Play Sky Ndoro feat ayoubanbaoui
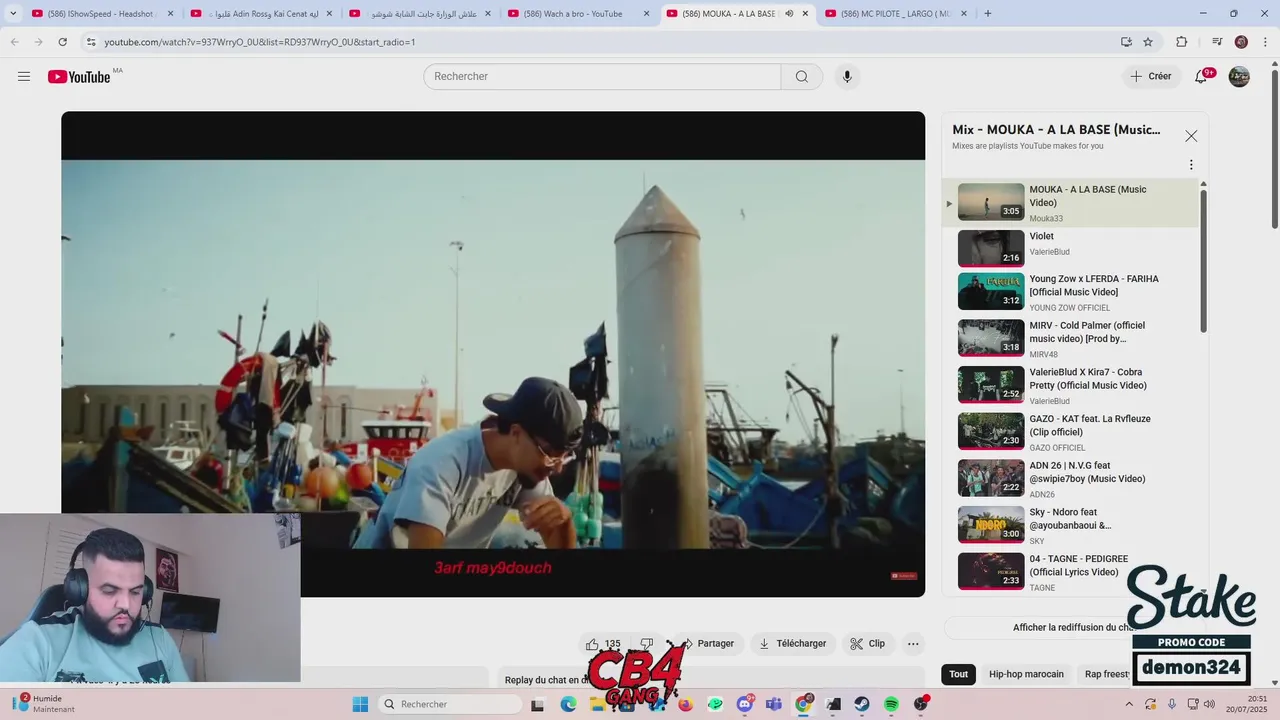 [x=1070, y=525]
